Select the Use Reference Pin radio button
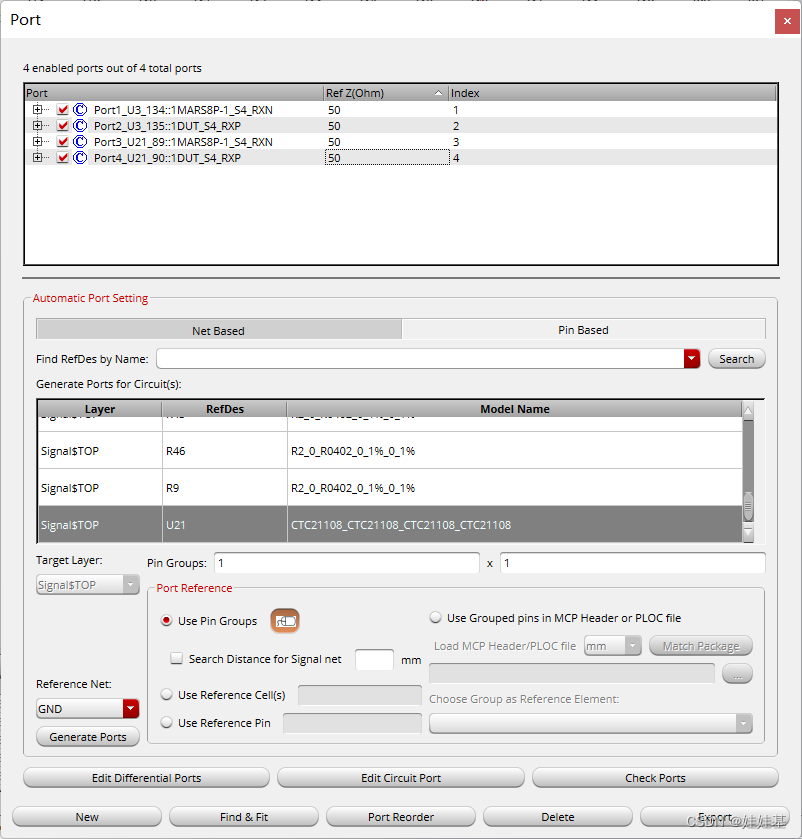802x839 pixels. coord(166,723)
